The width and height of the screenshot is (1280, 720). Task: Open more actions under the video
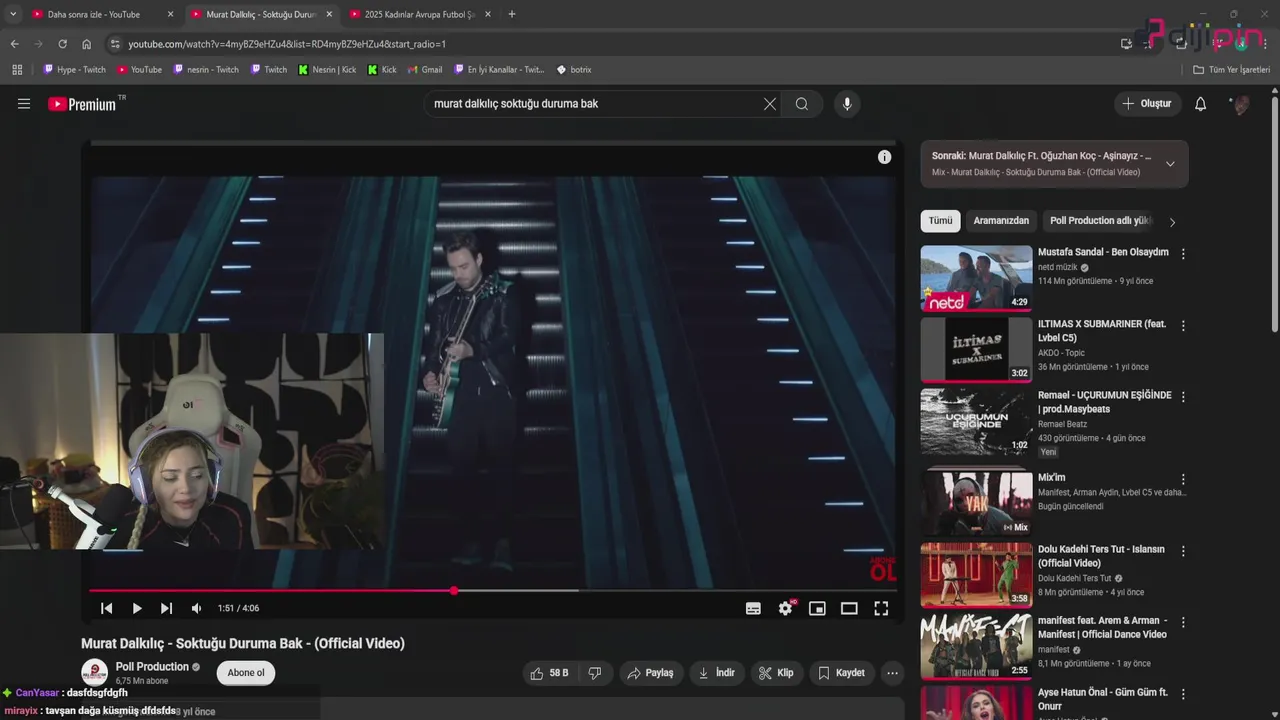(x=892, y=673)
